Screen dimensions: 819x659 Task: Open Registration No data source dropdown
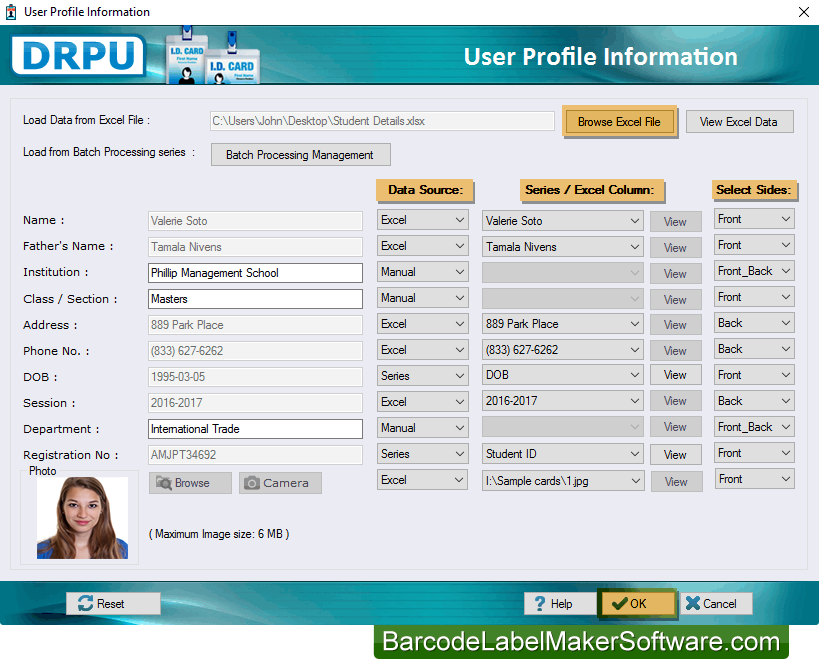click(x=423, y=454)
